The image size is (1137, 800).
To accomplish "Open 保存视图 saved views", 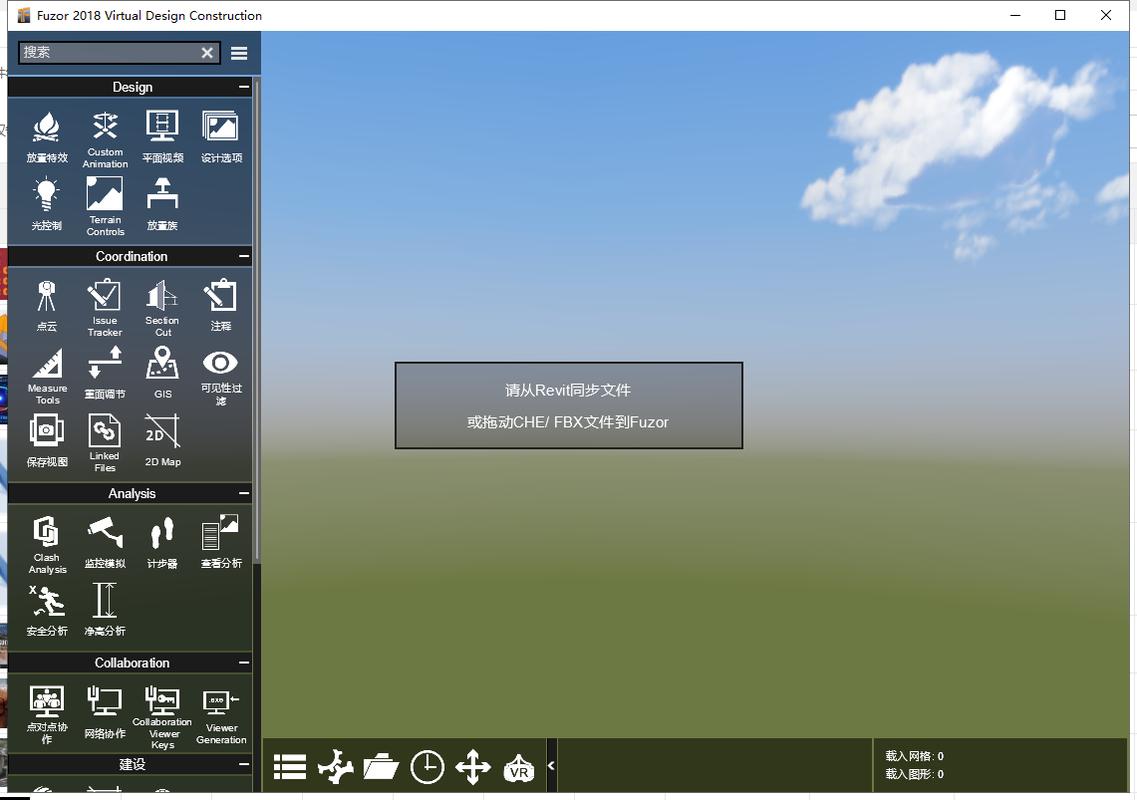I will 46,440.
